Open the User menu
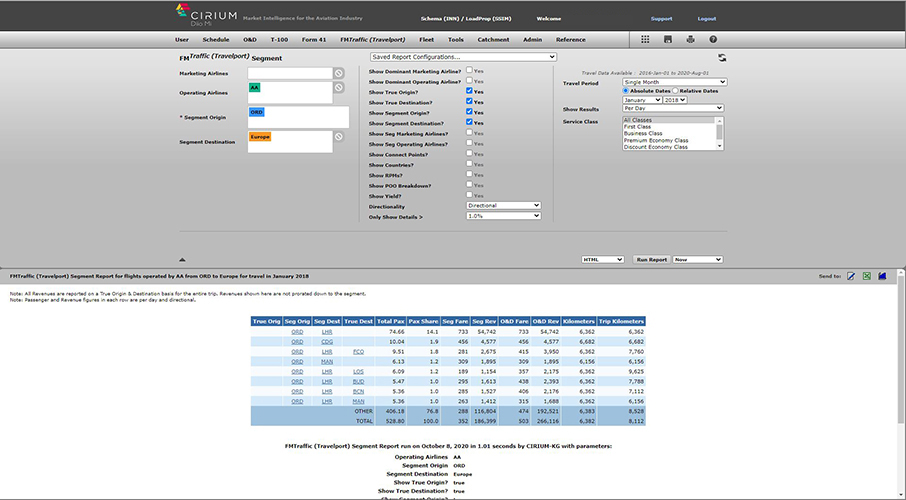This screenshot has width=906, height=500. point(182,40)
